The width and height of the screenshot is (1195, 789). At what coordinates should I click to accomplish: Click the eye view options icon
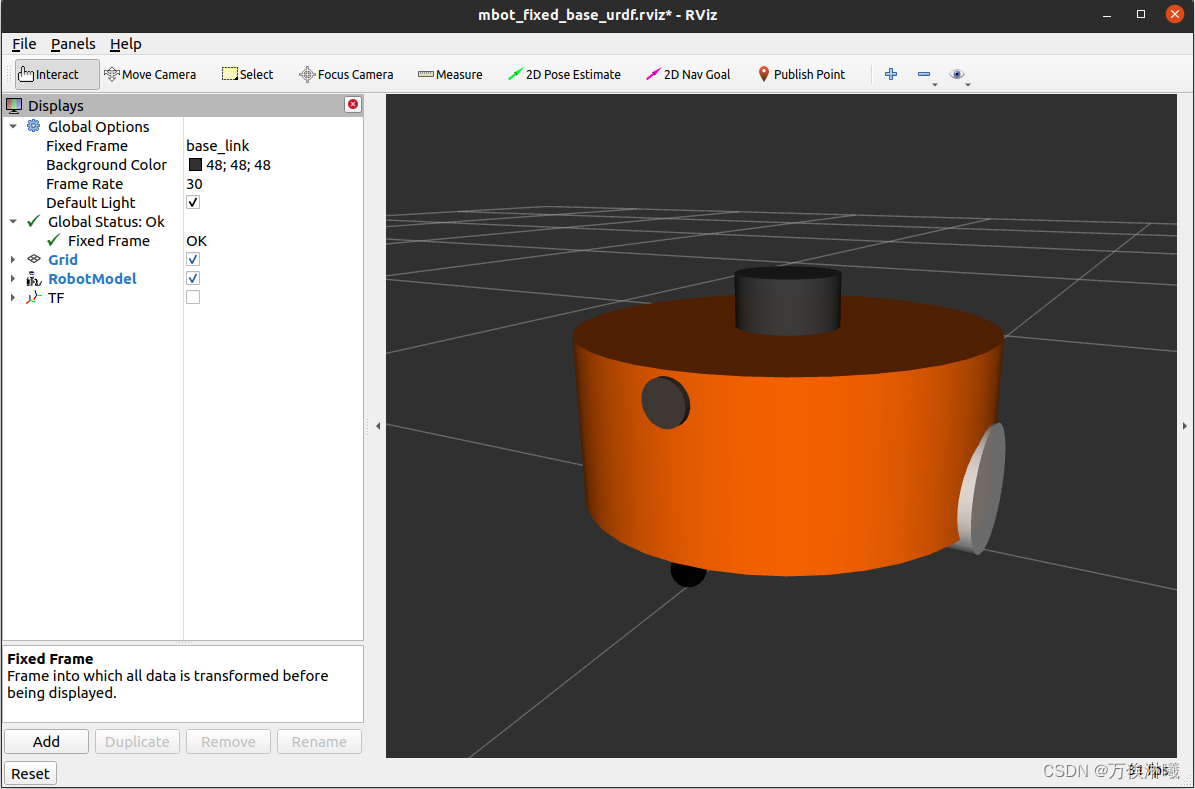click(x=956, y=74)
